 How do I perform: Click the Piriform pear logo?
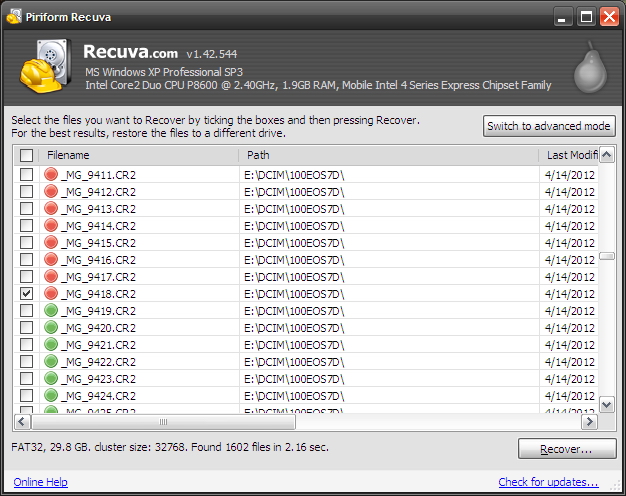pos(590,67)
